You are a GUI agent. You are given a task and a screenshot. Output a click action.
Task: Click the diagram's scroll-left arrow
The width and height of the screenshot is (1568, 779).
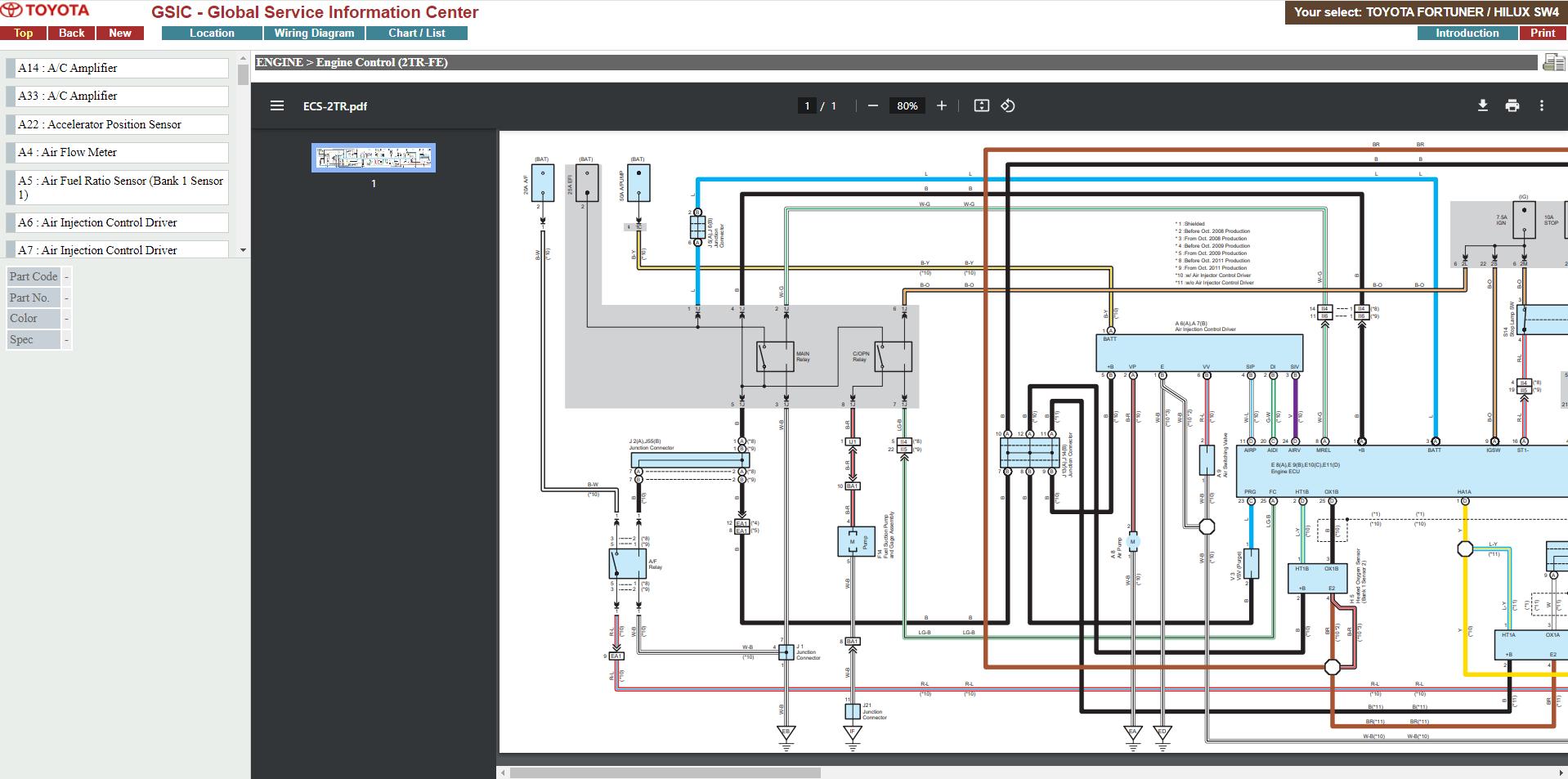pyautogui.click(x=503, y=772)
